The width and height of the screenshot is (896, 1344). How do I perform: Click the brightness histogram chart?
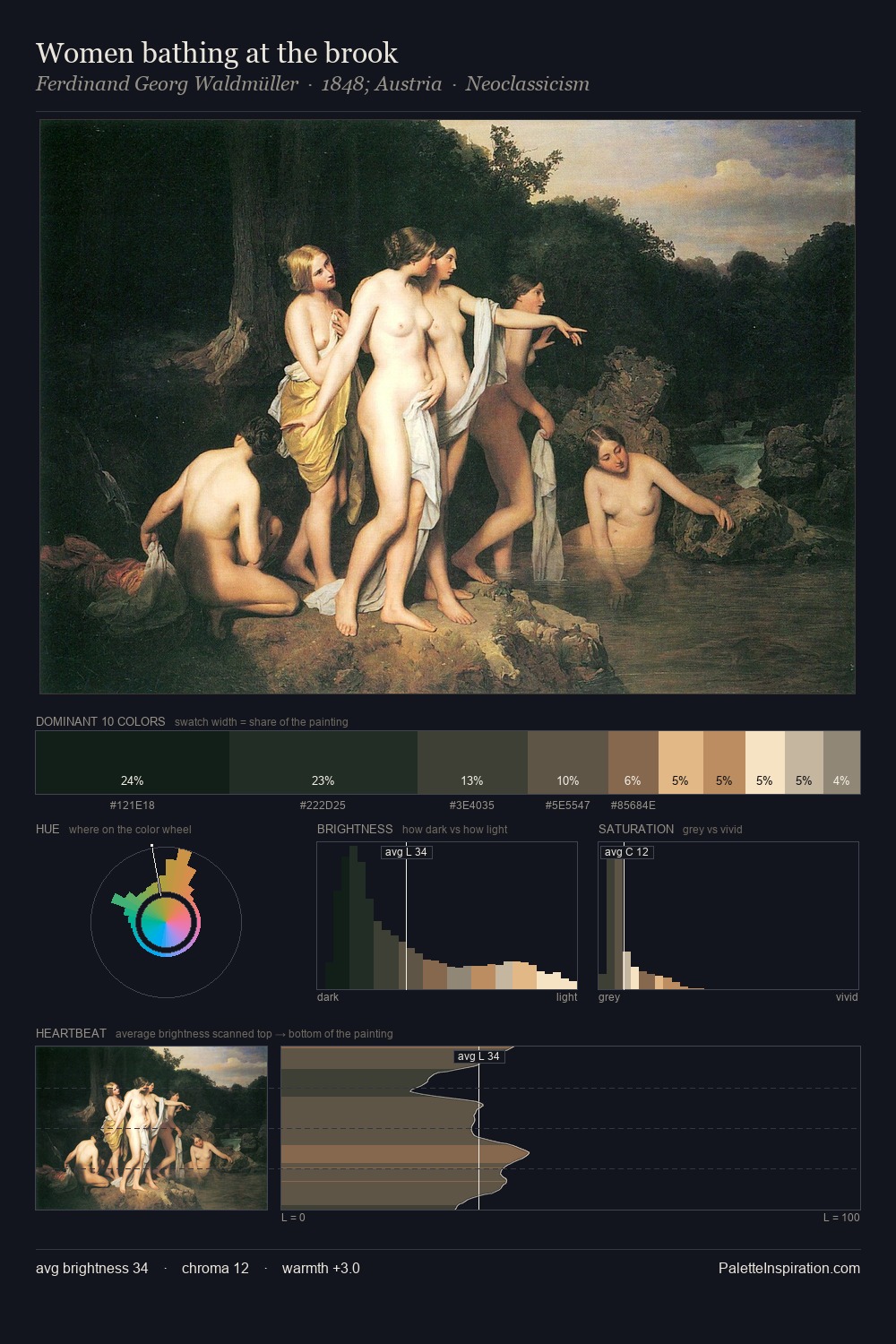point(447,916)
